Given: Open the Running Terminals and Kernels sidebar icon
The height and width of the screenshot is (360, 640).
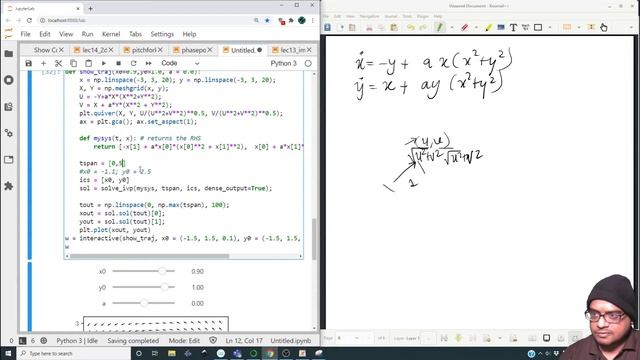Looking at the screenshot, I should (x=9, y=80).
